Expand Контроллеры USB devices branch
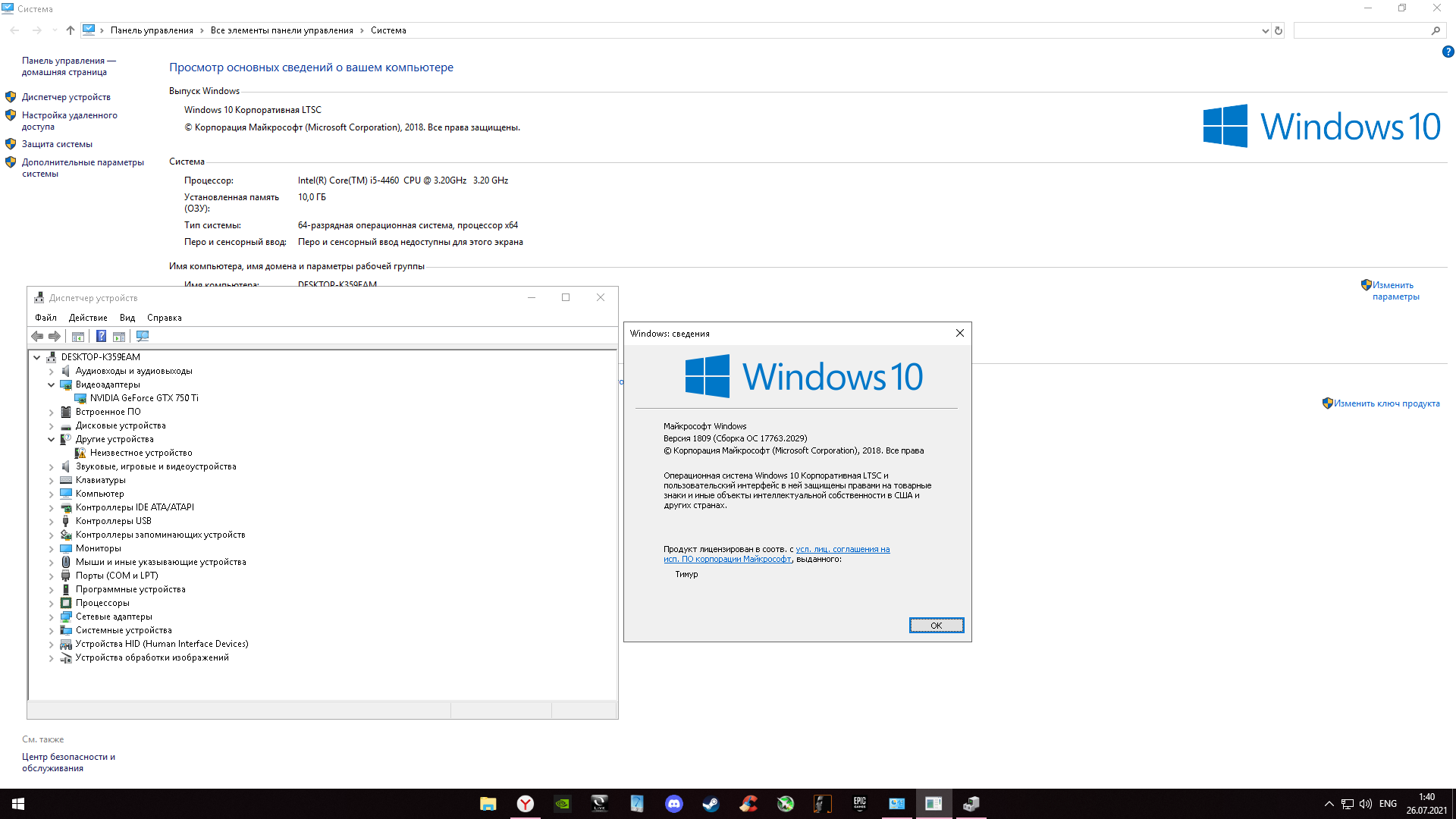The width and height of the screenshot is (1456, 819). coord(51,520)
